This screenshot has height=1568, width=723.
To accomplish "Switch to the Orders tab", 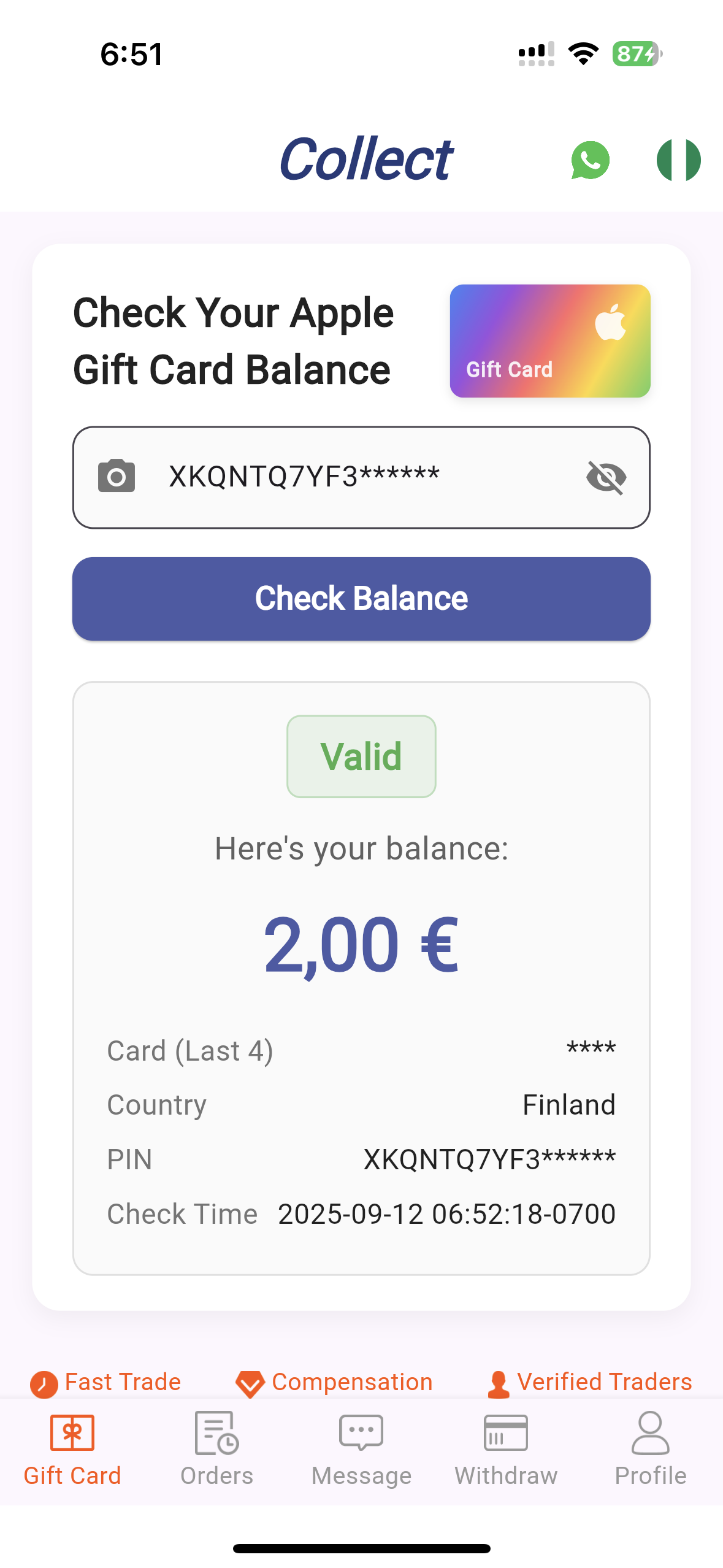I will tap(217, 1450).
